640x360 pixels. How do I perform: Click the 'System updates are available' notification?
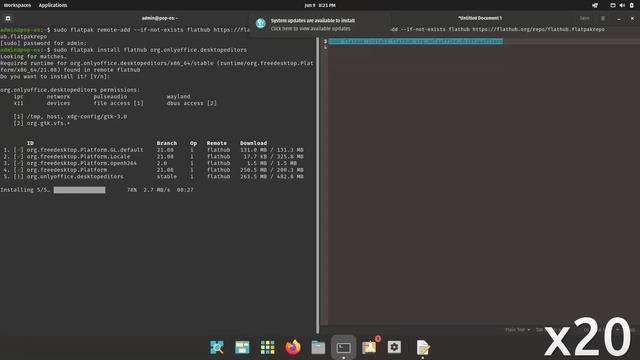320,24
